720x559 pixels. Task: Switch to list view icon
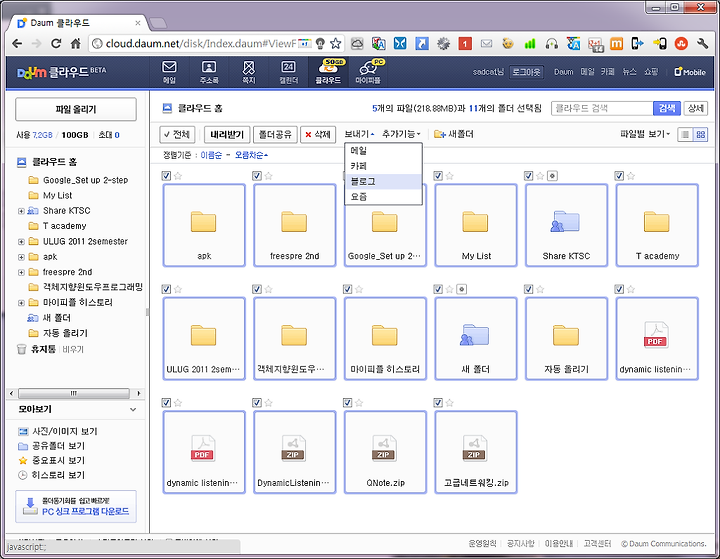685,135
